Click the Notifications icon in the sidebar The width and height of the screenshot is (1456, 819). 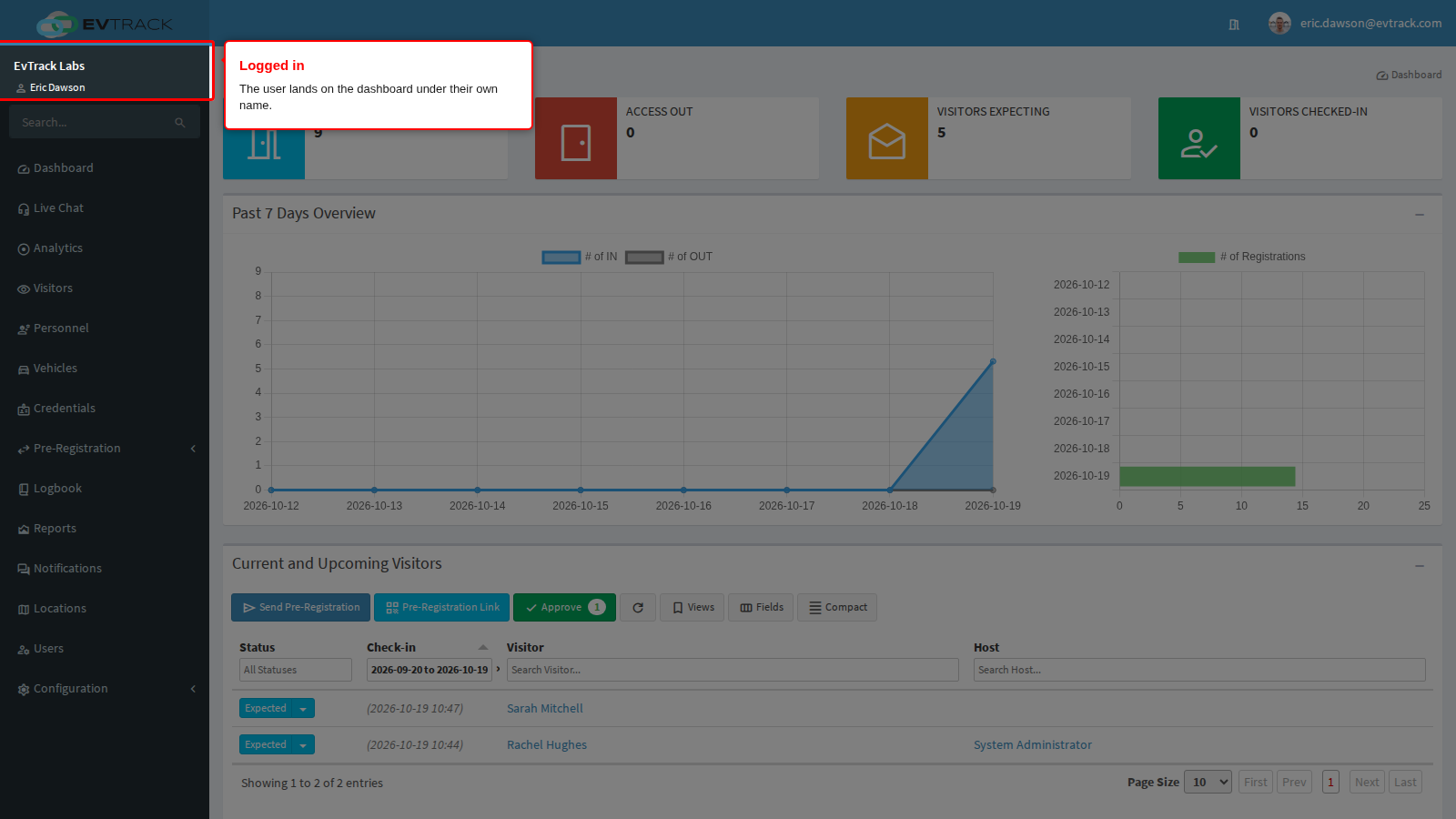tap(24, 570)
